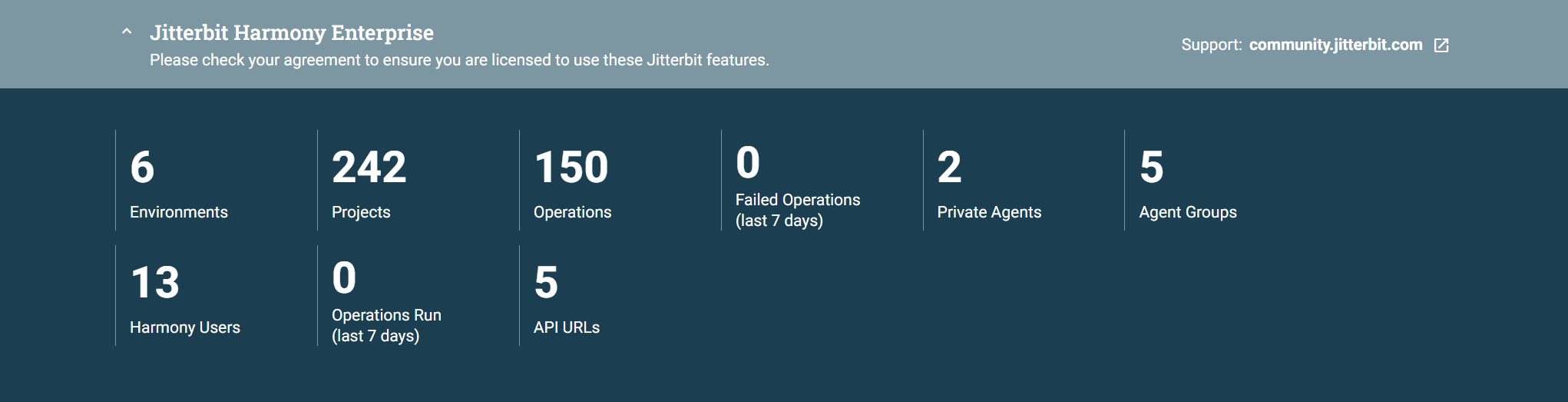The image size is (1568, 402).
Task: Click the 242 projects count number
Action: coord(369,168)
